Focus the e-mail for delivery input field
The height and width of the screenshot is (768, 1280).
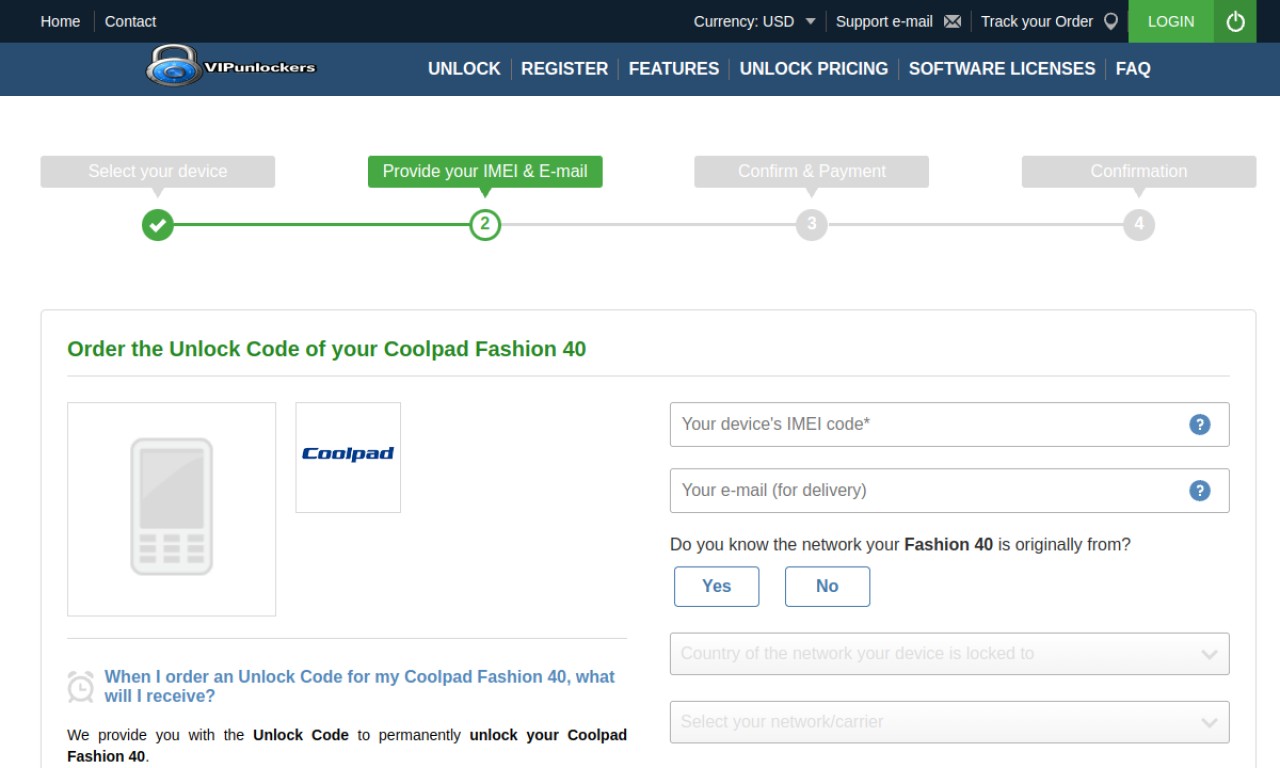pyautogui.click(x=950, y=490)
